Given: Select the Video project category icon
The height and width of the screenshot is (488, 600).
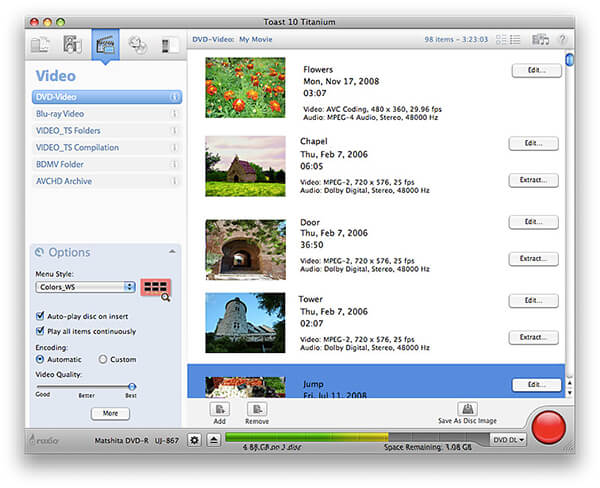Looking at the screenshot, I should (x=105, y=44).
